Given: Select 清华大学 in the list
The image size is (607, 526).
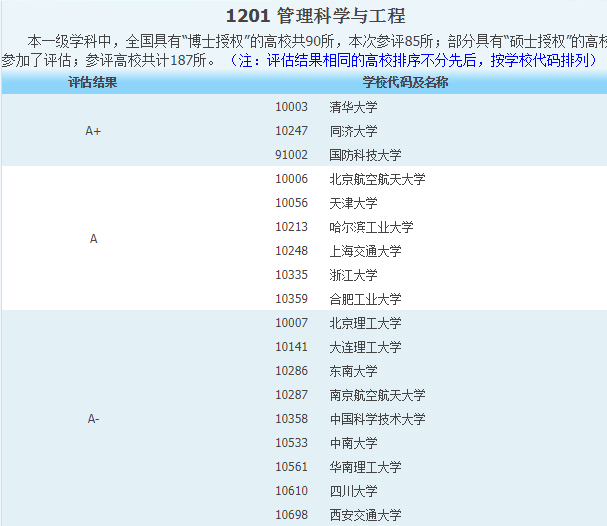Looking at the screenshot, I should tap(353, 107).
